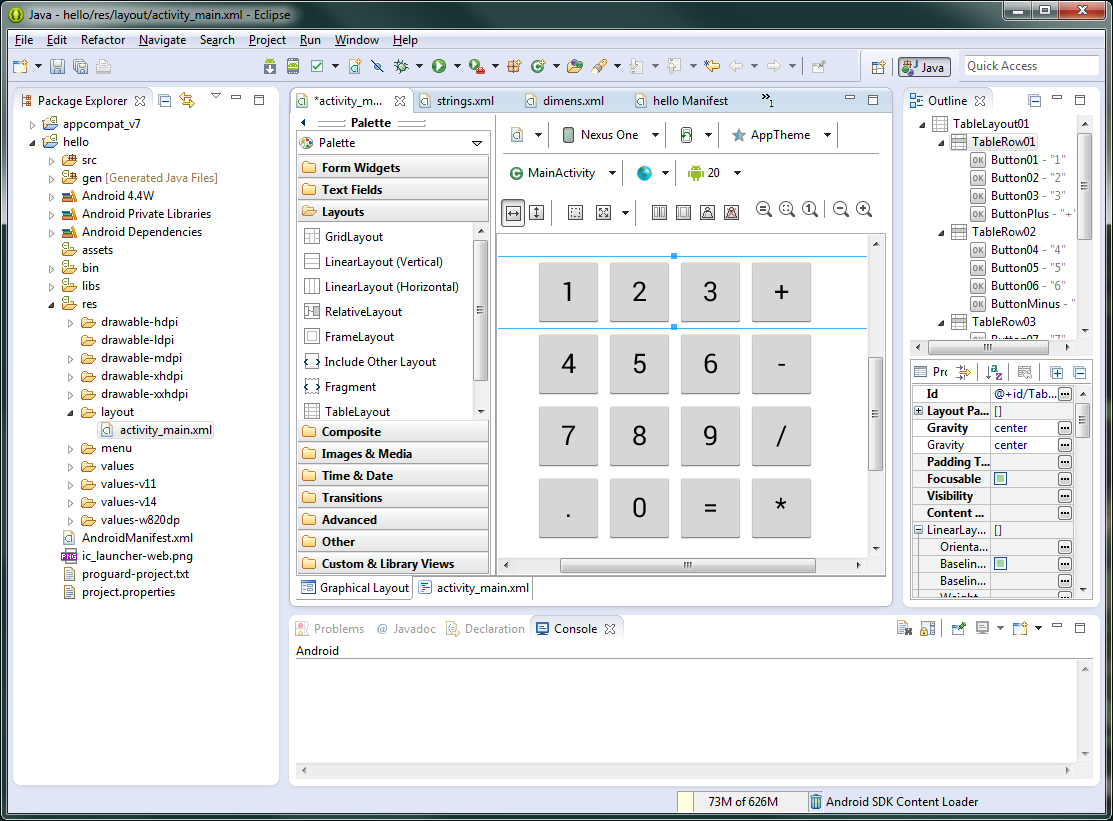The image size is (1113, 821).
Task: Toggle the Focusable property checkbox
Action: click(1000, 479)
